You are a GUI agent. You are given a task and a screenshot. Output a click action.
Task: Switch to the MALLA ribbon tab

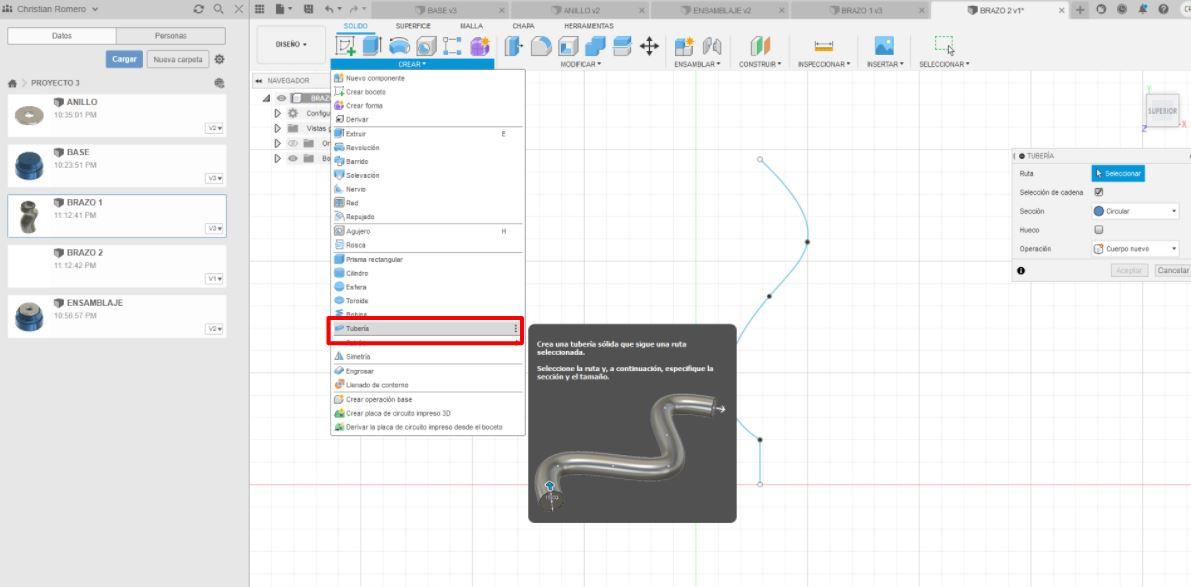click(471, 26)
